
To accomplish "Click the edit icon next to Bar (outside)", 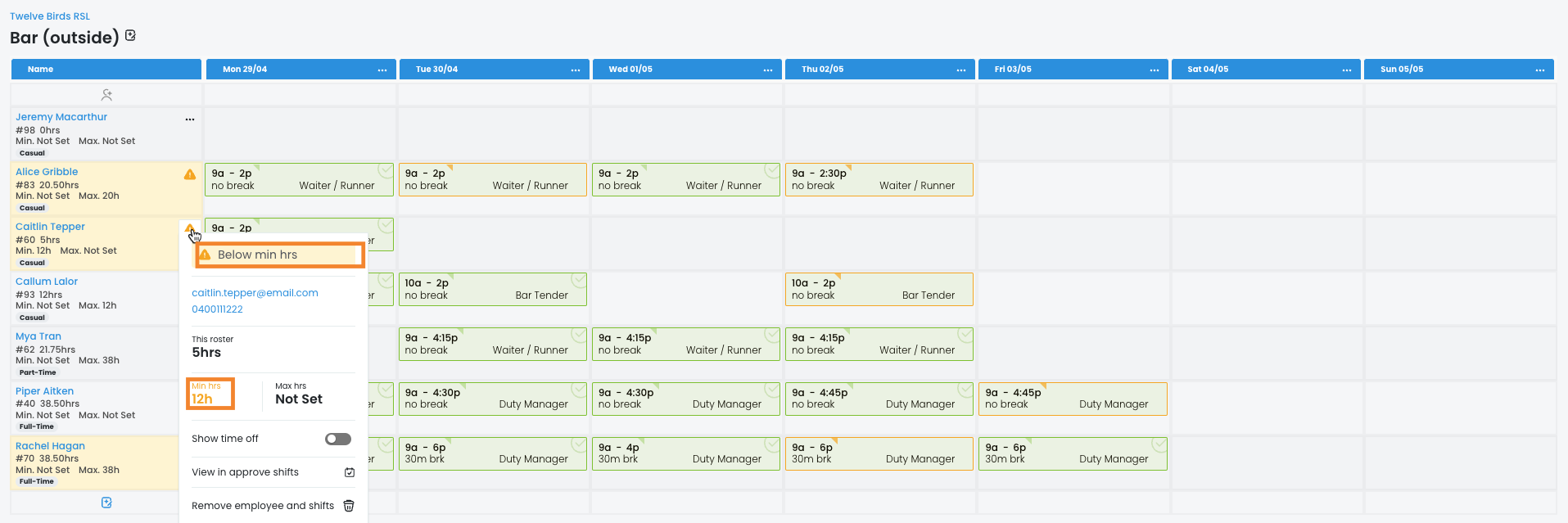I will (x=130, y=36).
